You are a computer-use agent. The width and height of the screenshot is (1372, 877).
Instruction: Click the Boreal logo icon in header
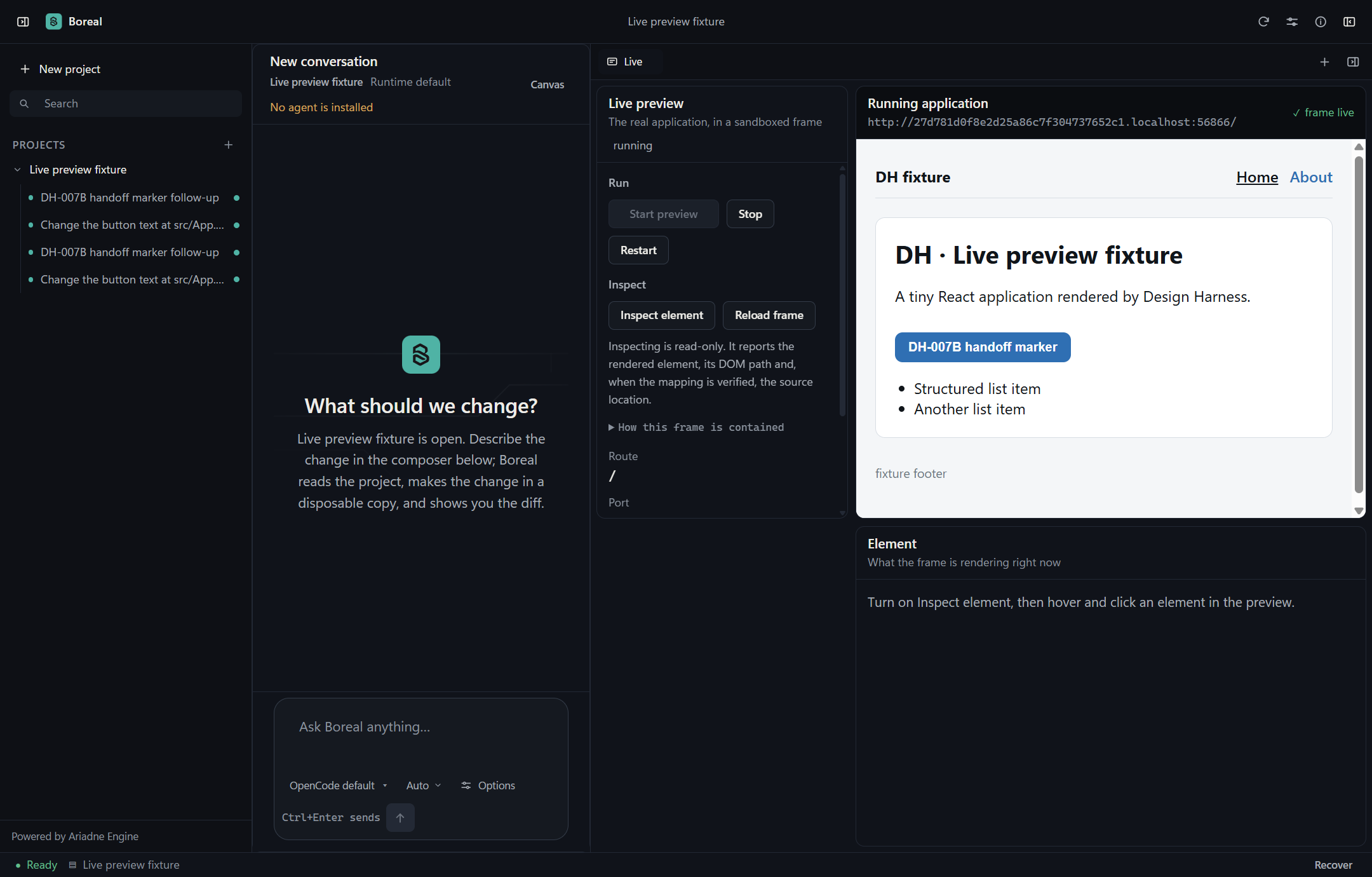tap(54, 22)
